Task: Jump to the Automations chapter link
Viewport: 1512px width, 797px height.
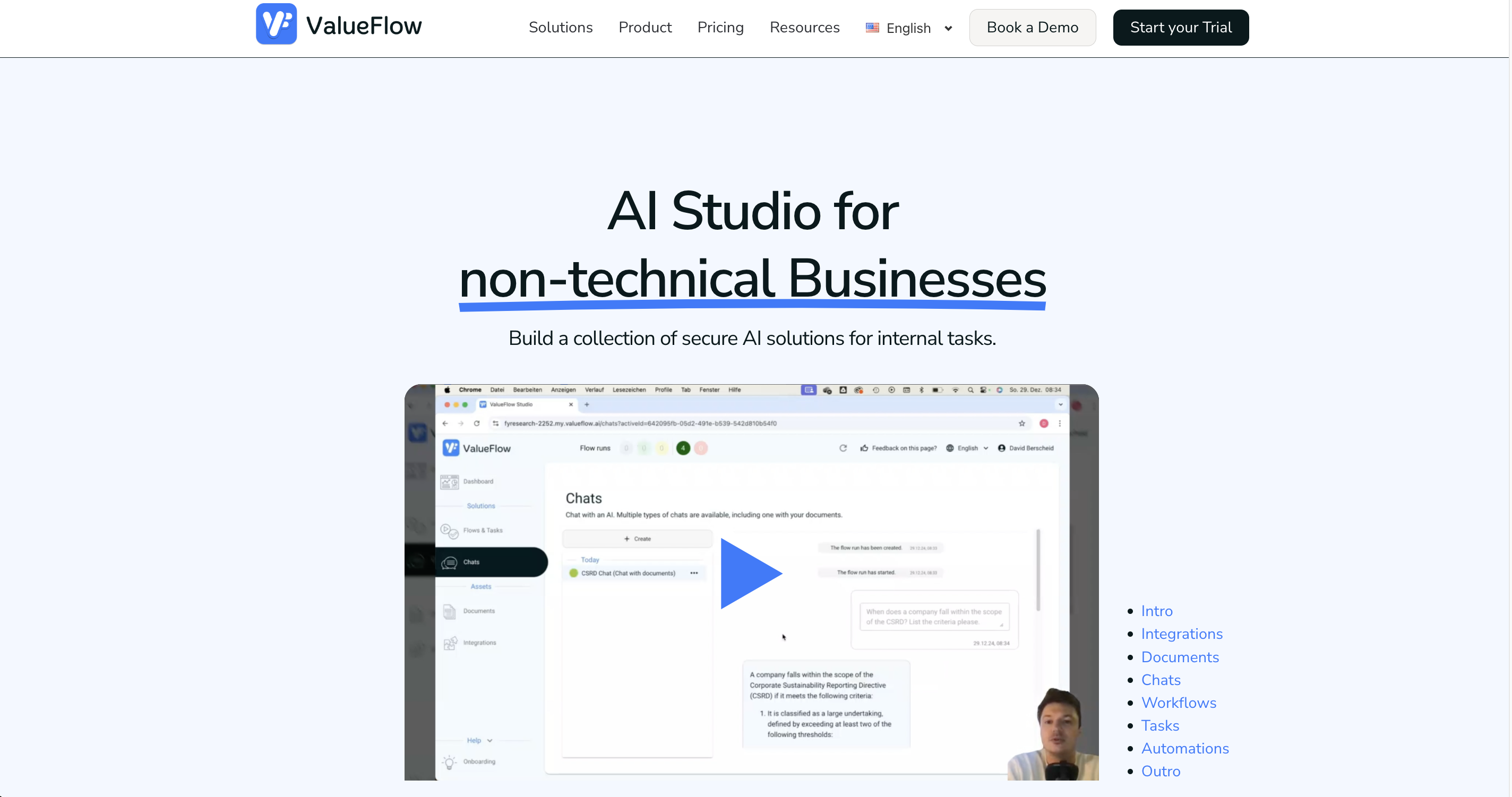Action: pos(1185,748)
